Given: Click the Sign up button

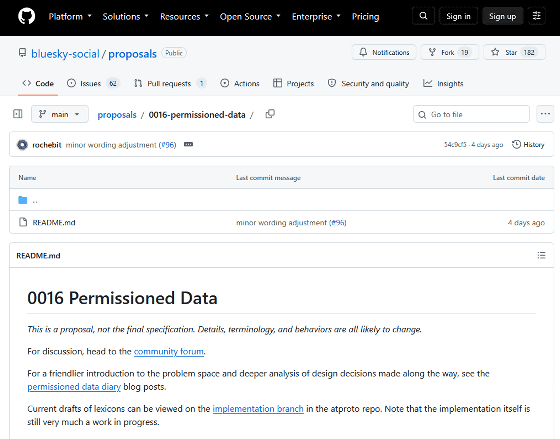Looking at the screenshot, I should 502,16.
